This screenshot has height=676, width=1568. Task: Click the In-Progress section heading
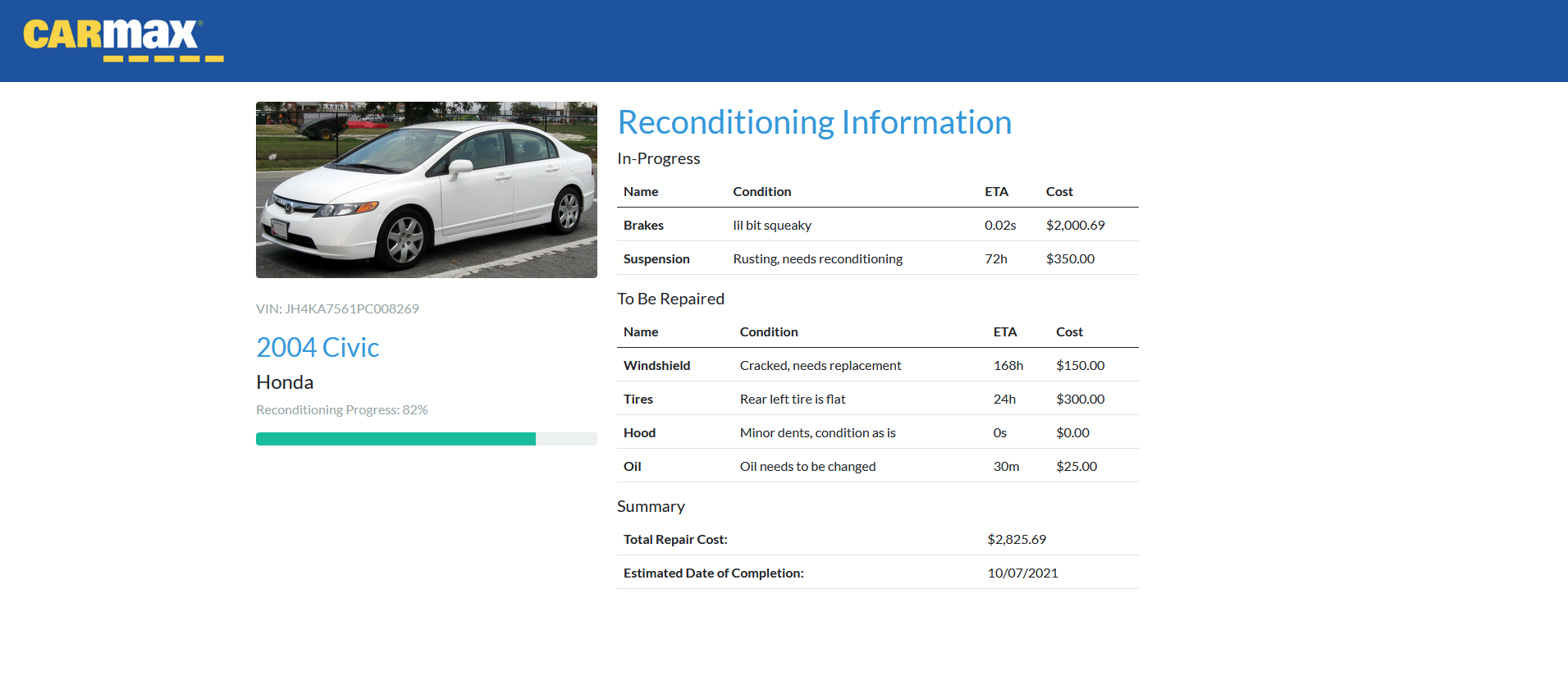point(659,158)
